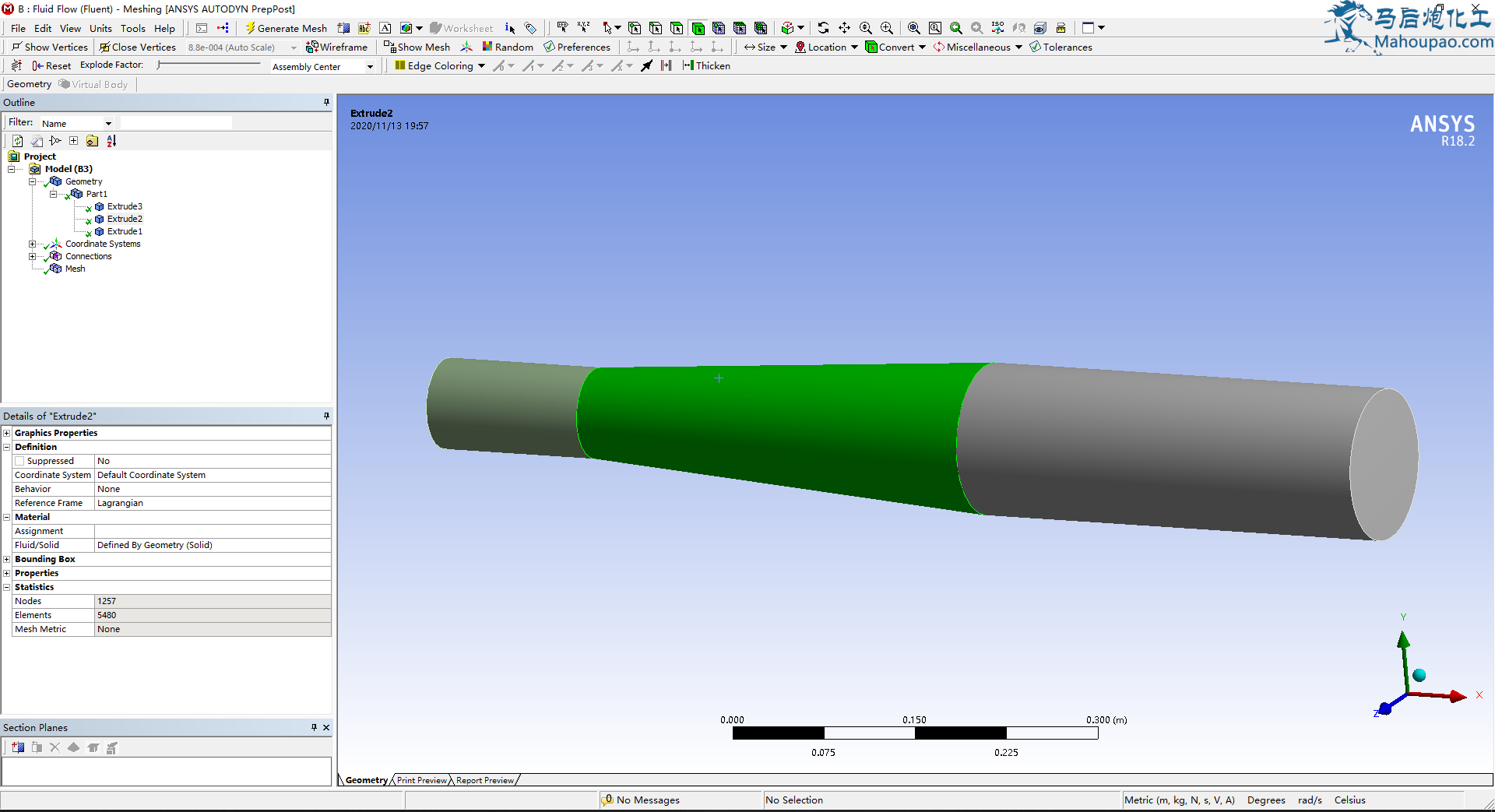Activate the Box Zoom magnifier icon

tap(886, 28)
